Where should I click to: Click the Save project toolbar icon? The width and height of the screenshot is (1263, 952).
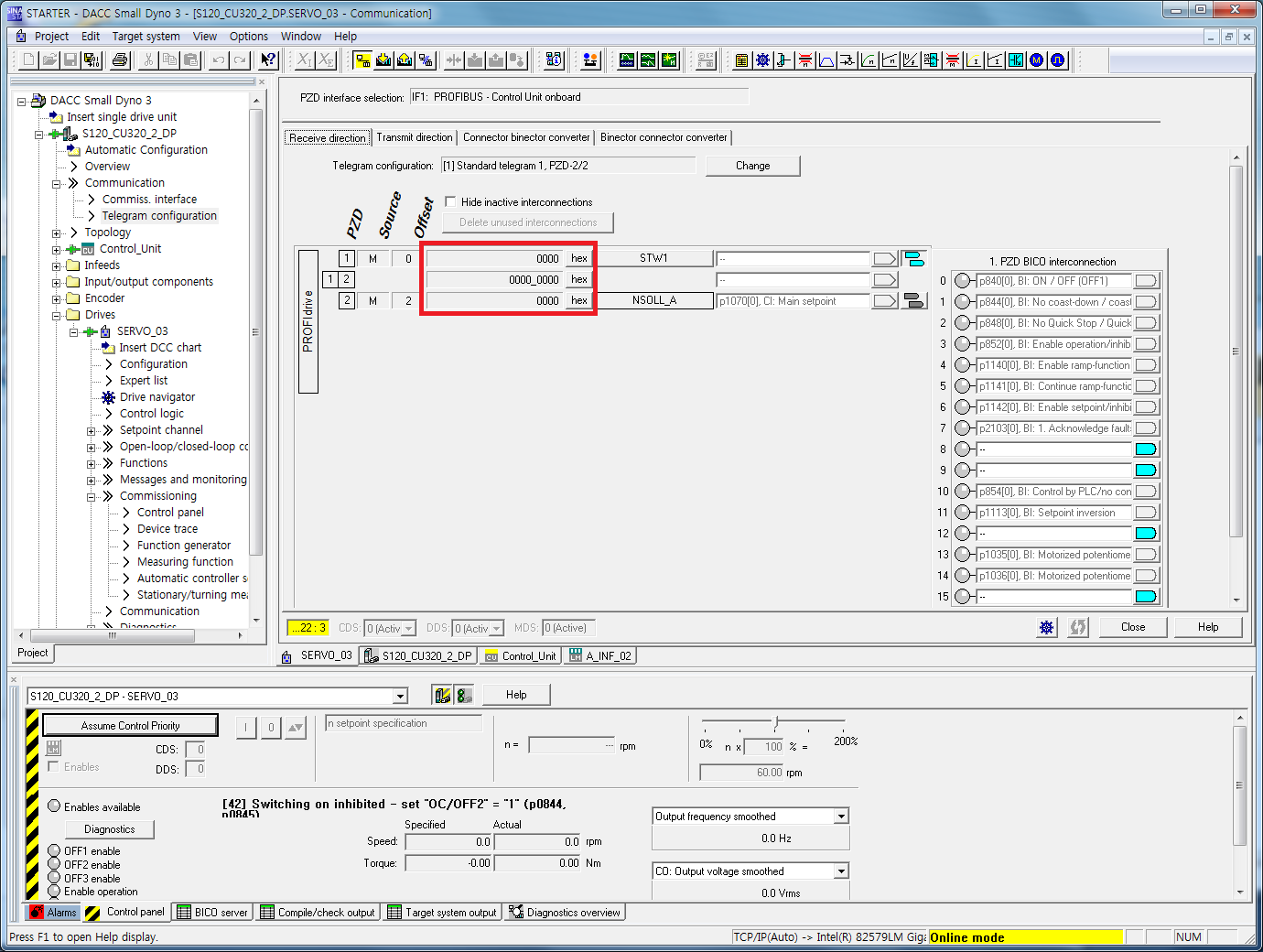pyautogui.click(x=70, y=60)
